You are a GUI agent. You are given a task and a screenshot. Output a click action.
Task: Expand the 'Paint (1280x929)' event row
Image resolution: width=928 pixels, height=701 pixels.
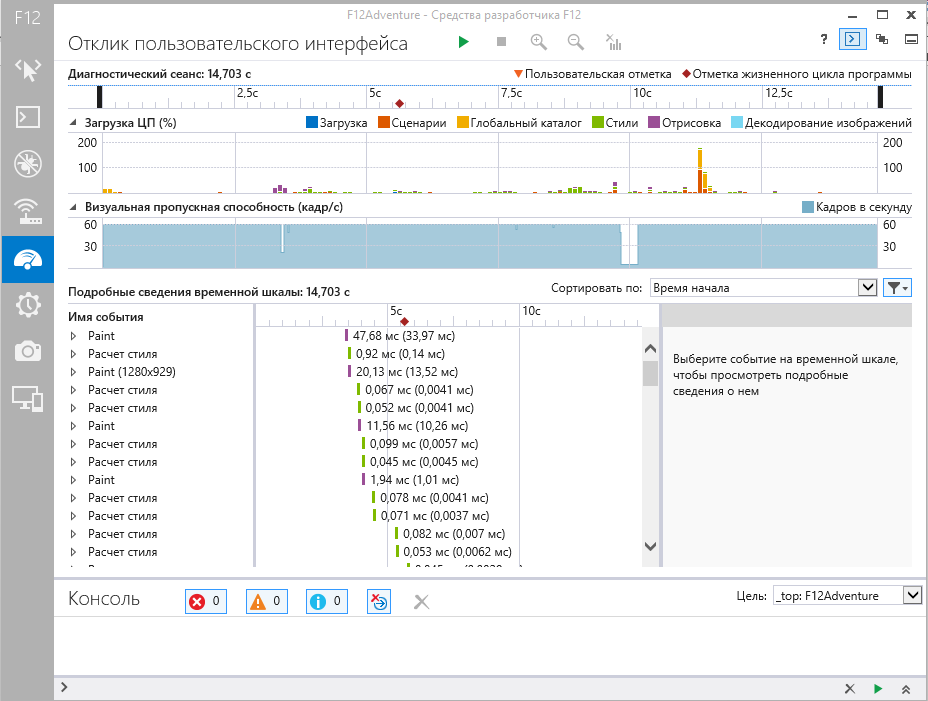click(73, 372)
